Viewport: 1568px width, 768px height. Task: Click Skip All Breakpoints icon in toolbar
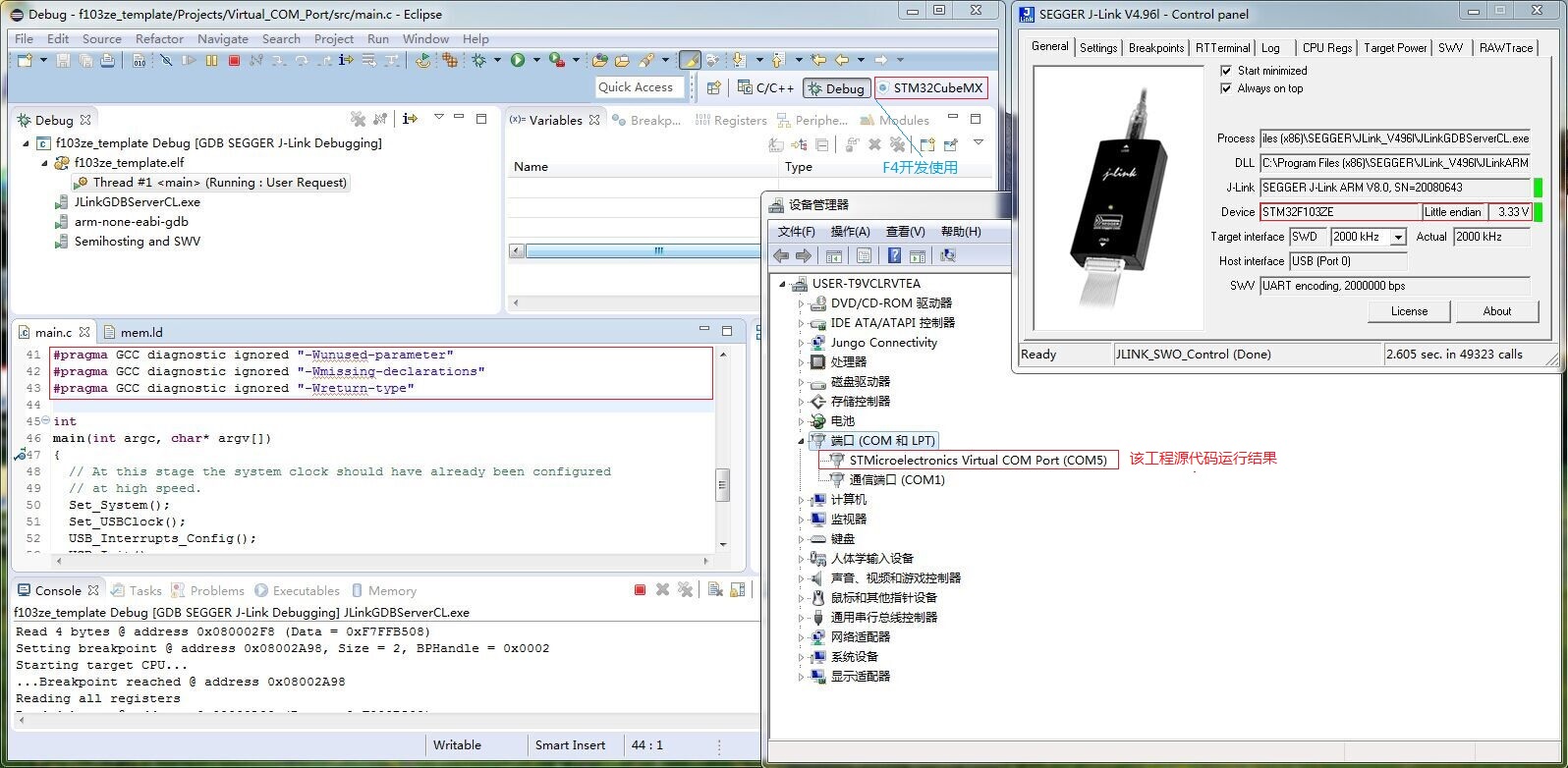166,61
